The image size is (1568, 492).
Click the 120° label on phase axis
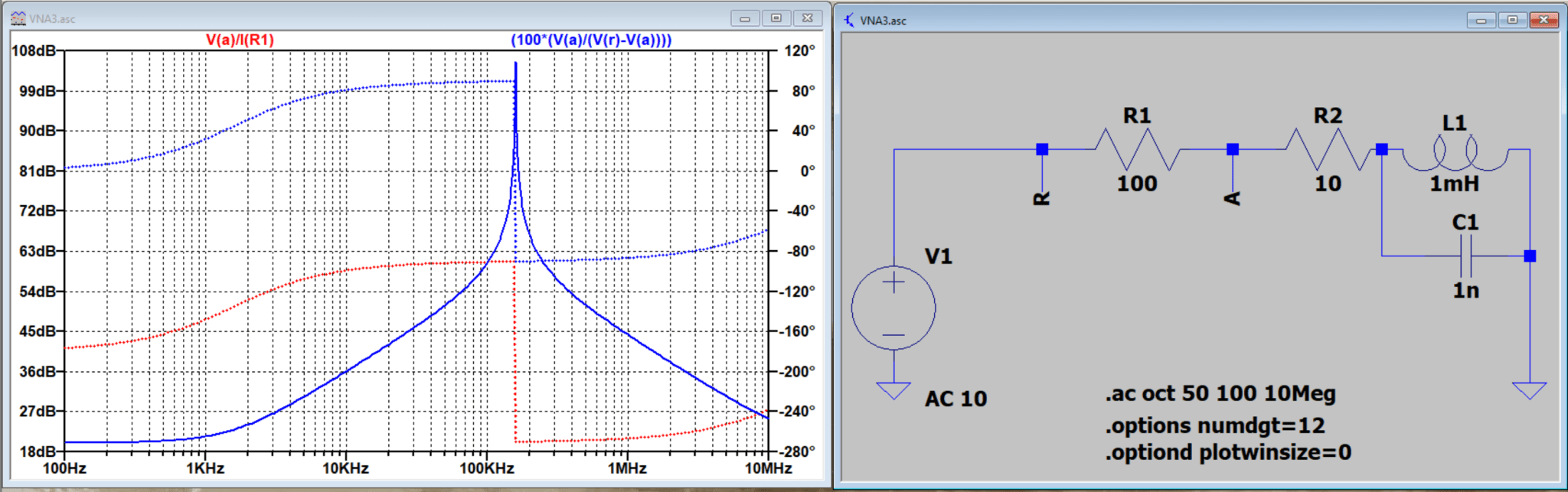[x=800, y=51]
